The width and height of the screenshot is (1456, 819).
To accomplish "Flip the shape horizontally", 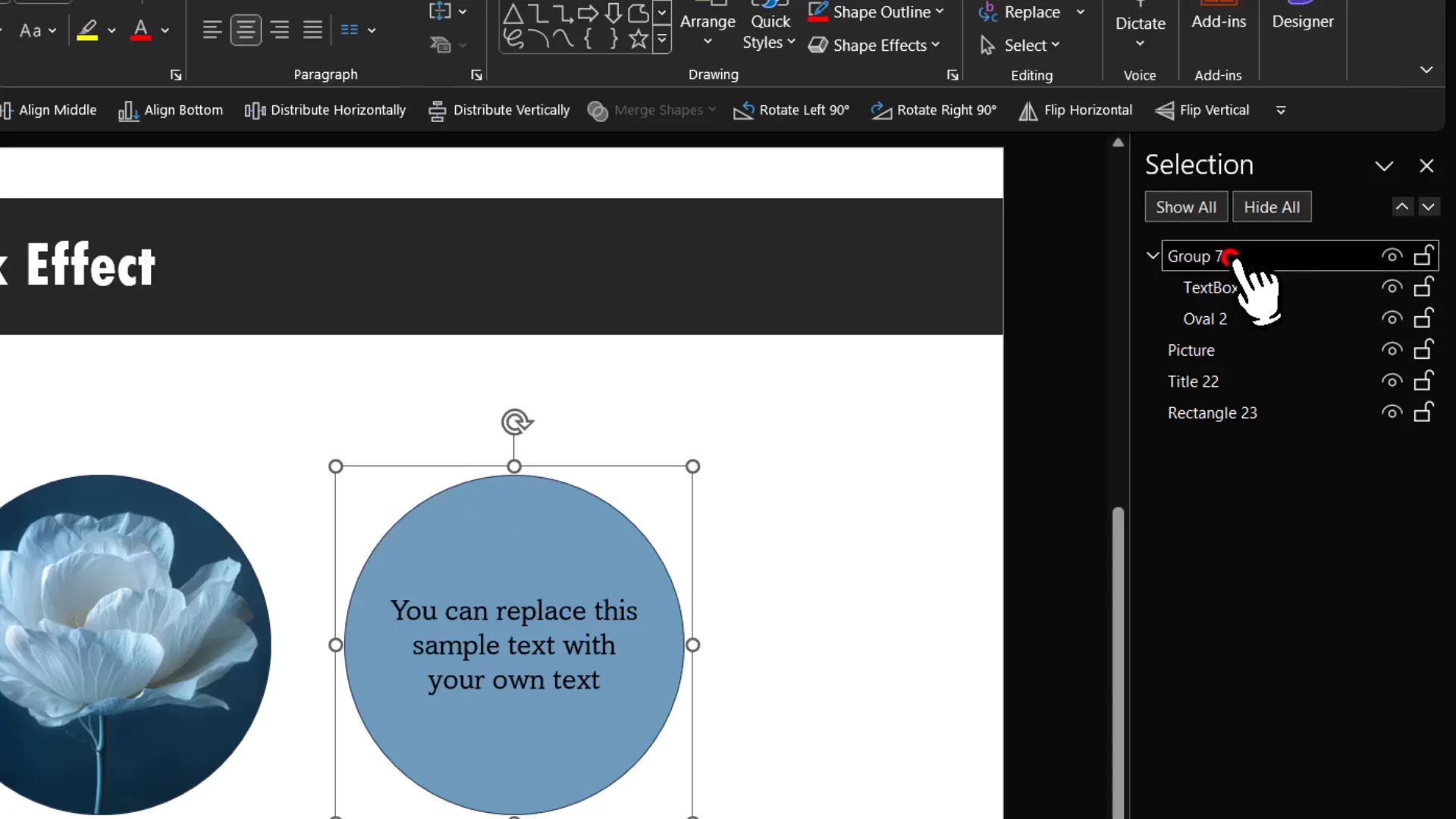I will pos(1075,110).
